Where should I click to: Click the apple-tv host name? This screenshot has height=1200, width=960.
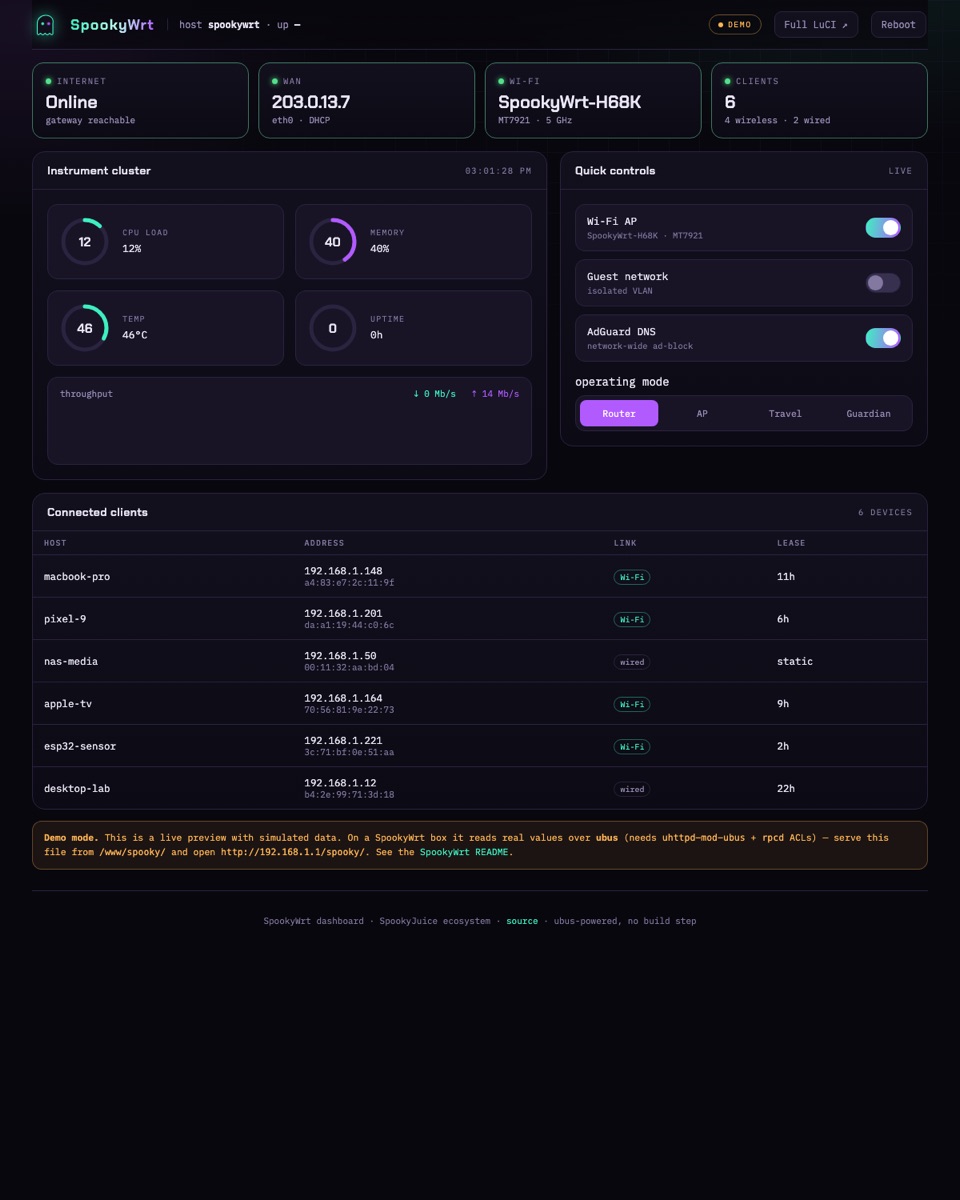(x=68, y=704)
